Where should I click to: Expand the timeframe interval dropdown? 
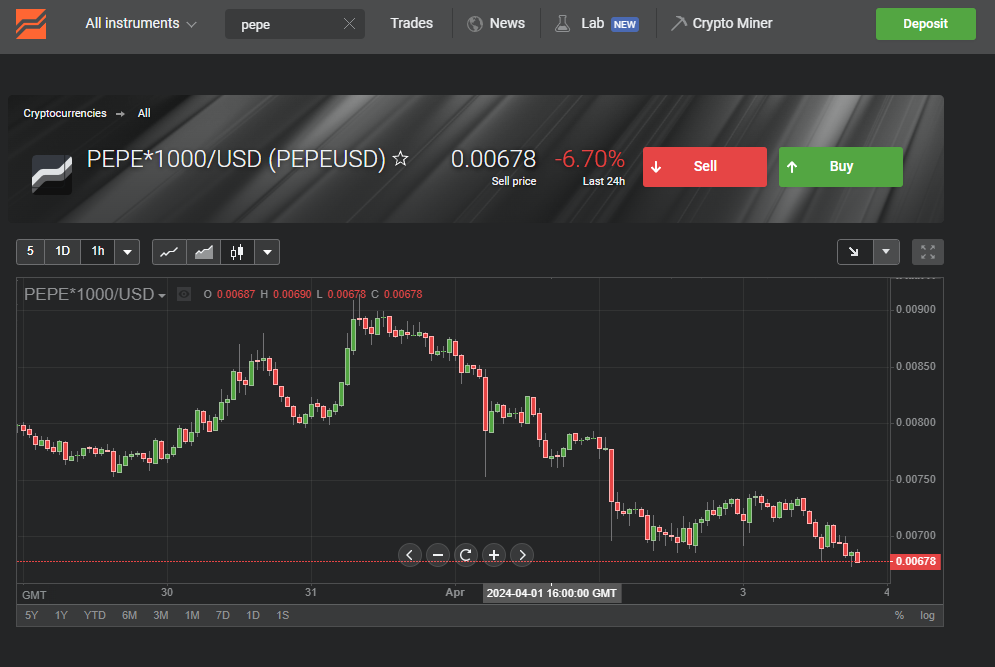[x=128, y=252]
